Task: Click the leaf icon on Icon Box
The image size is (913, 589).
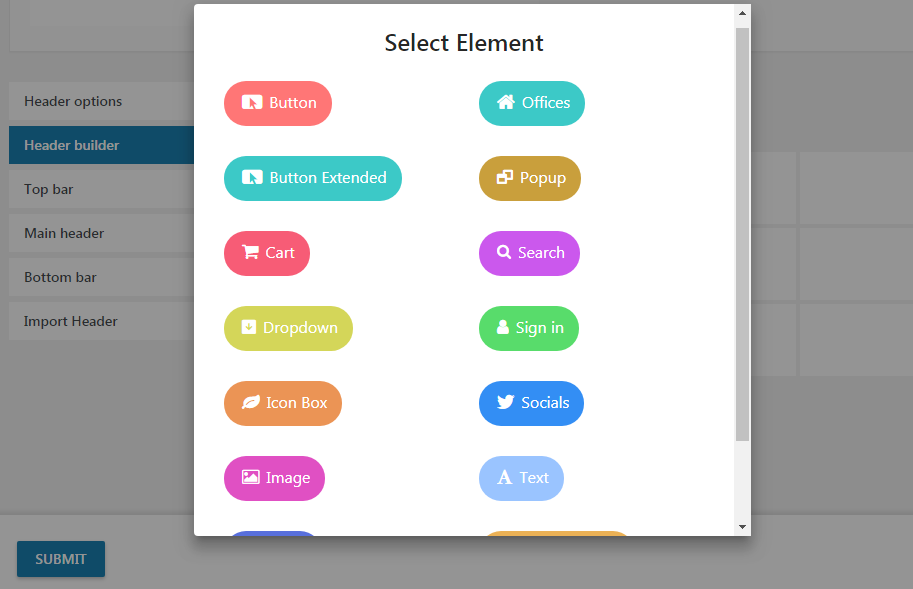Action: [251, 403]
